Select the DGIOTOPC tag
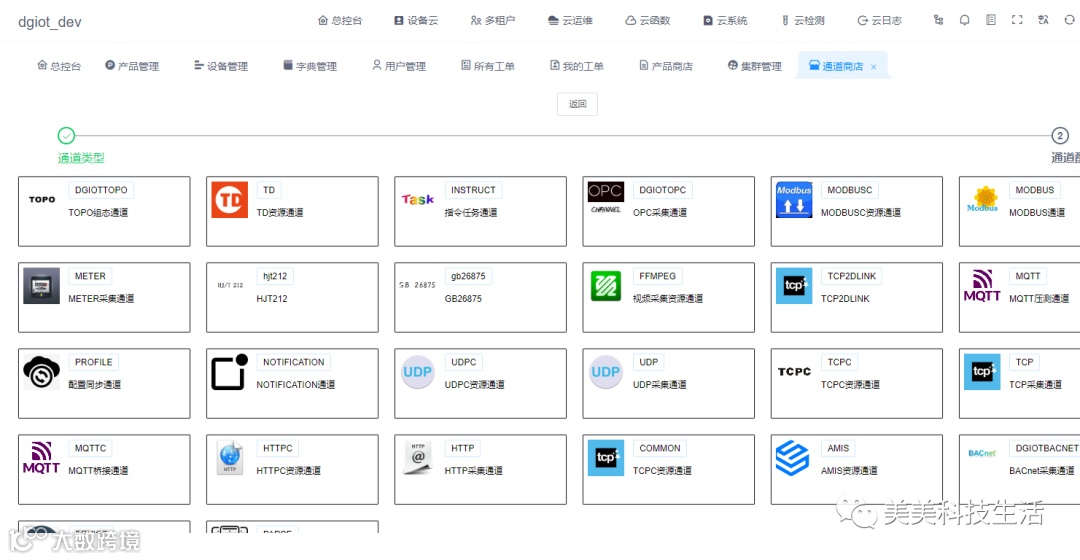The width and height of the screenshot is (1080, 560). [x=663, y=190]
